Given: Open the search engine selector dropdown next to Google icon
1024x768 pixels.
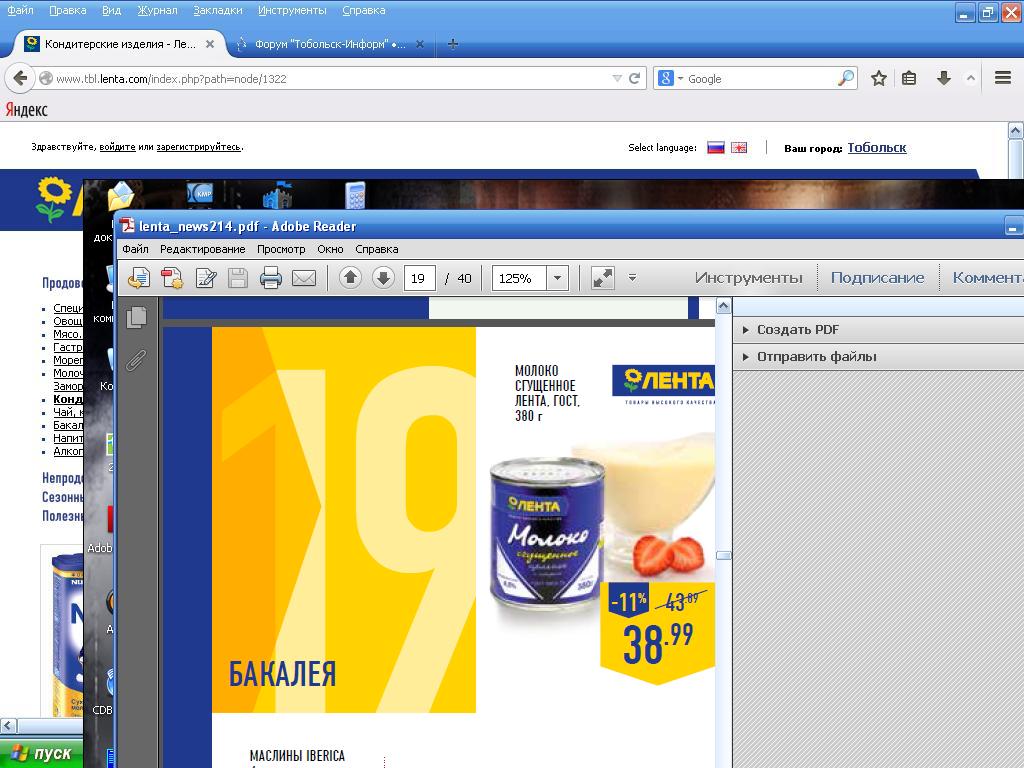Looking at the screenshot, I should 680,78.
